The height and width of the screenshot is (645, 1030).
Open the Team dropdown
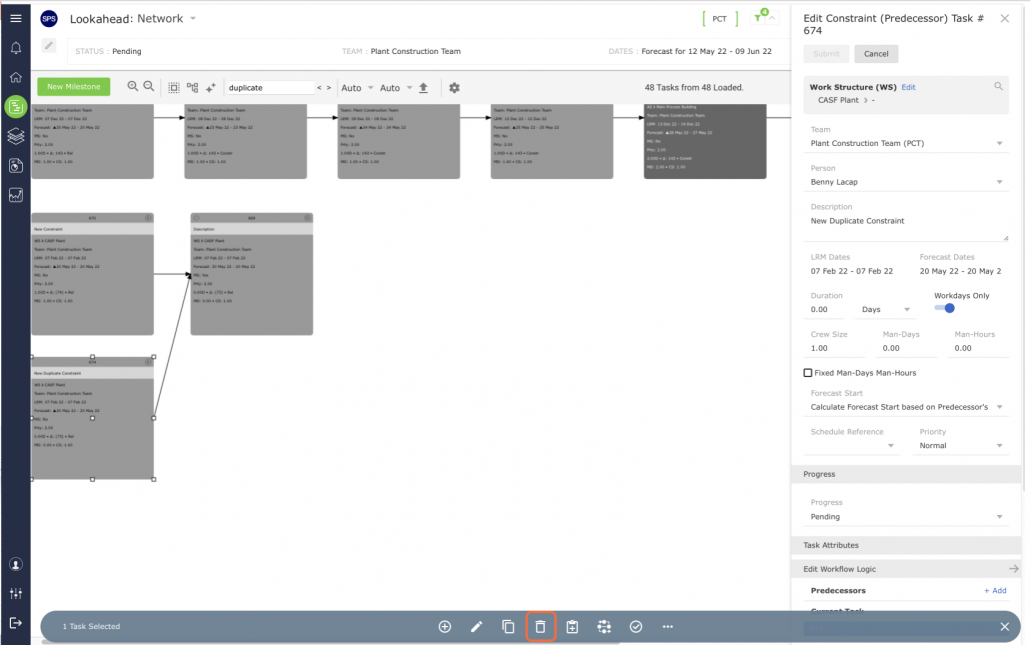(906, 143)
